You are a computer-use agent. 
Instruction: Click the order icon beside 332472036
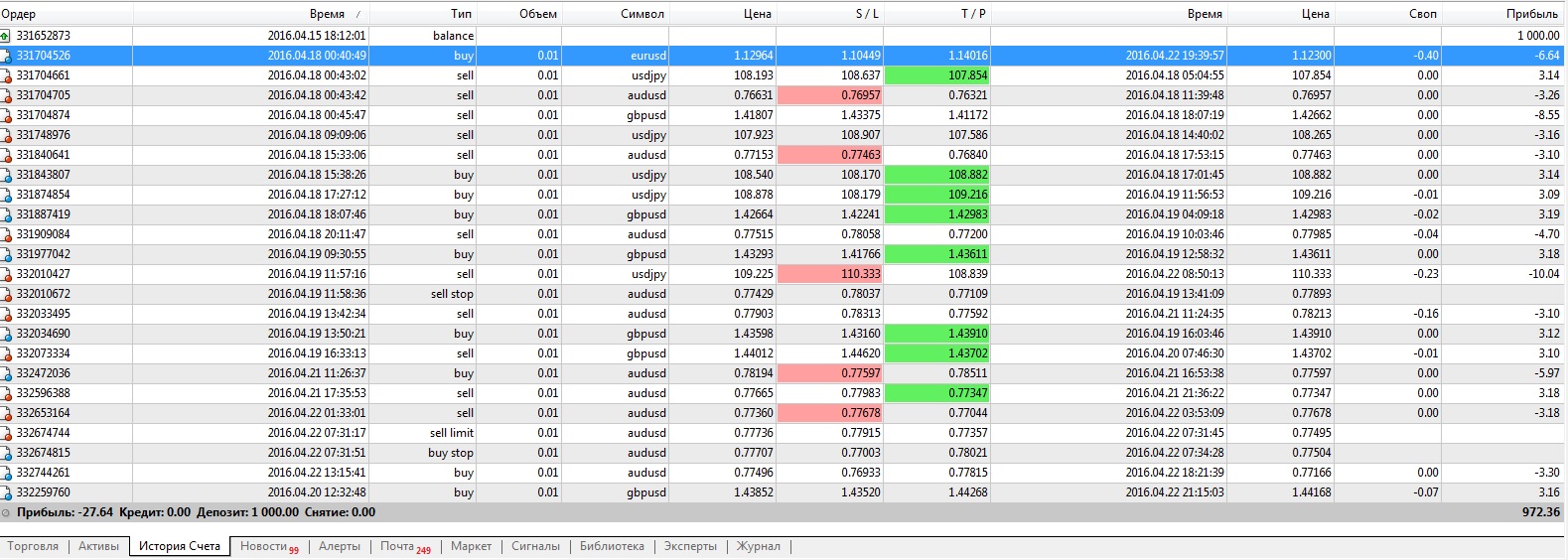click(x=6, y=373)
